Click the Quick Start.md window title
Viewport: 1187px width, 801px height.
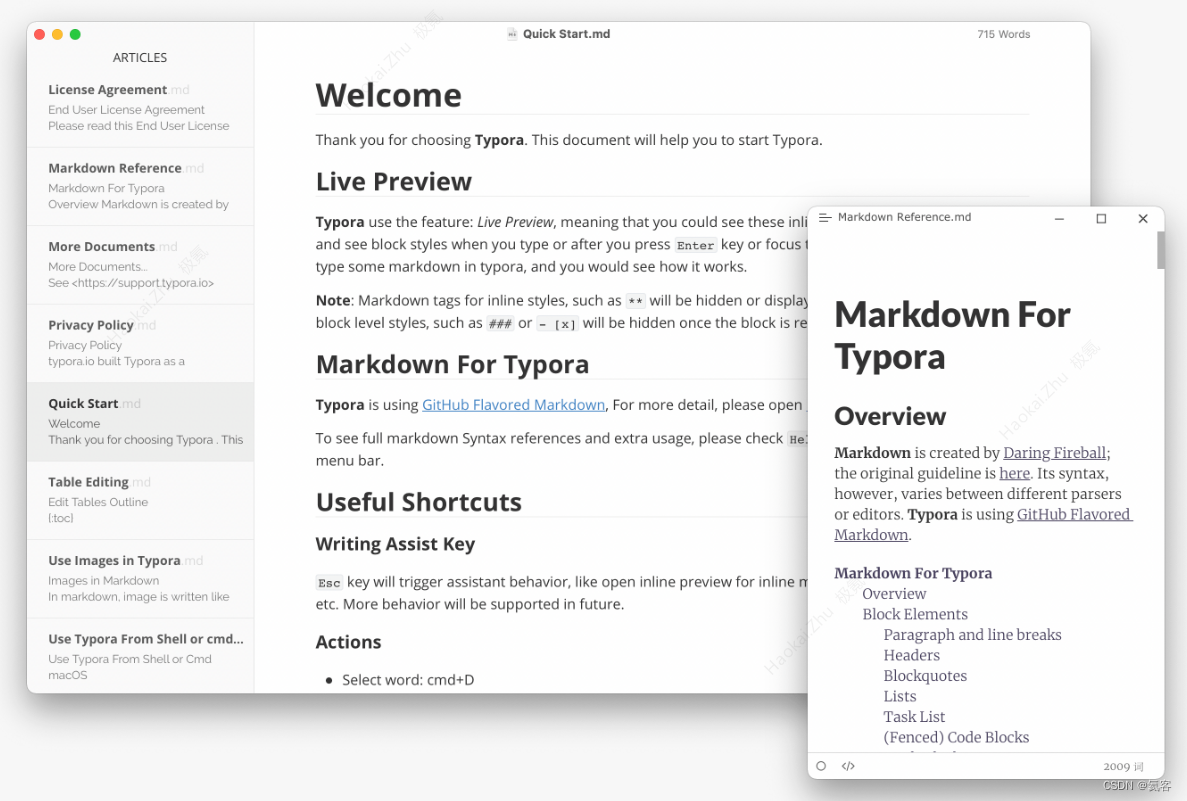(566, 34)
